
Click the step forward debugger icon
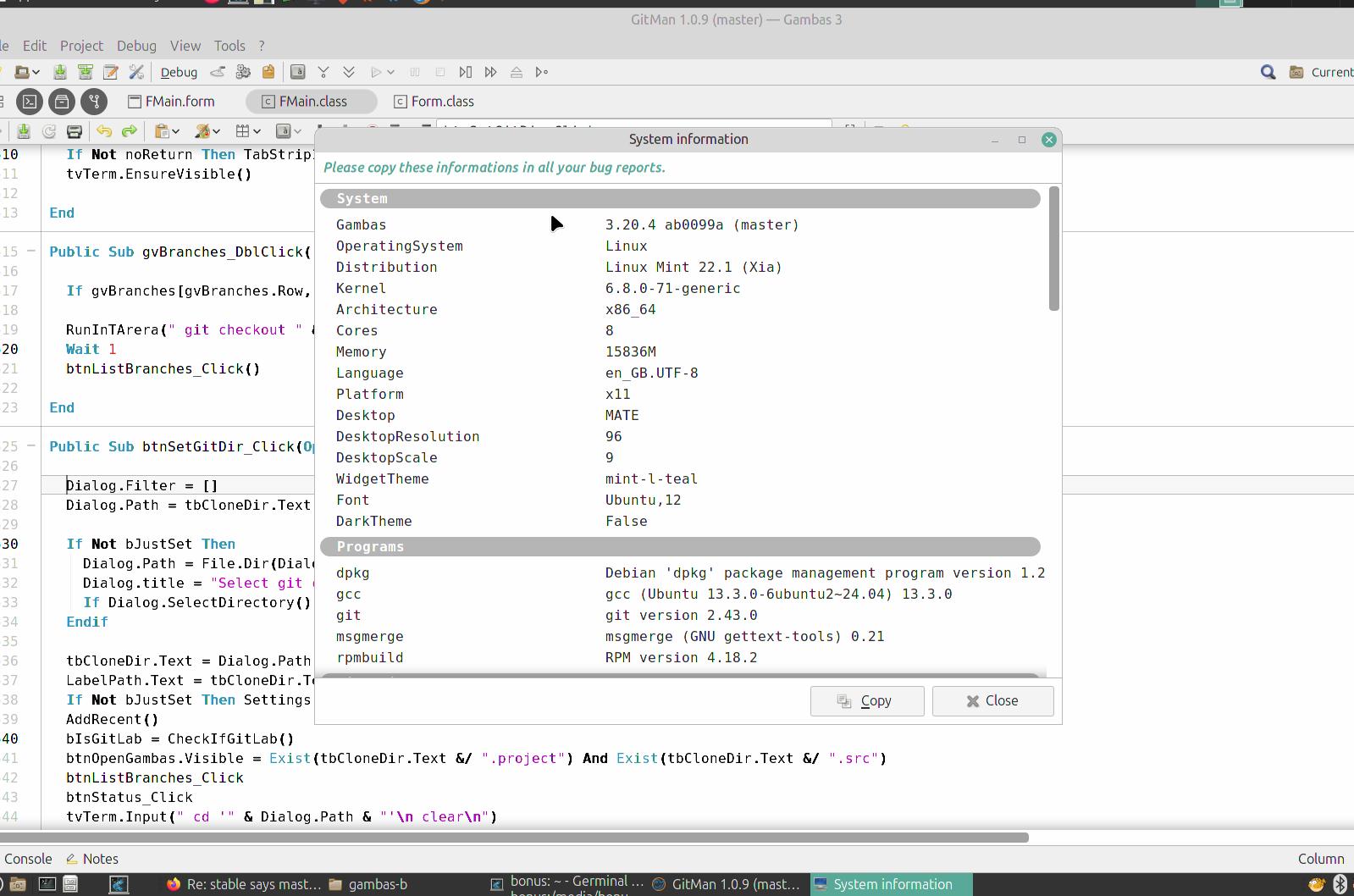pos(465,72)
